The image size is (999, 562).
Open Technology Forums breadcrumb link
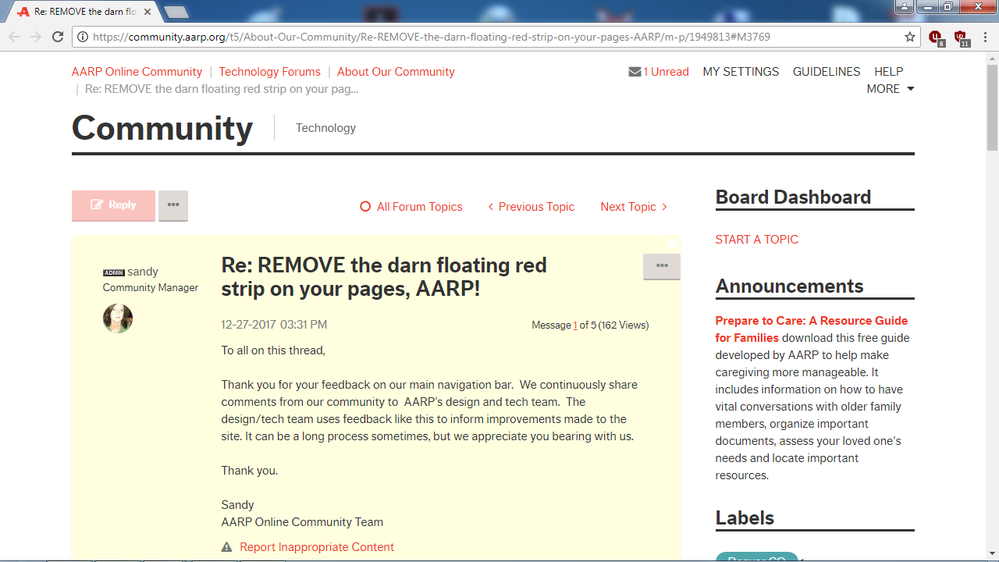[x=270, y=72]
